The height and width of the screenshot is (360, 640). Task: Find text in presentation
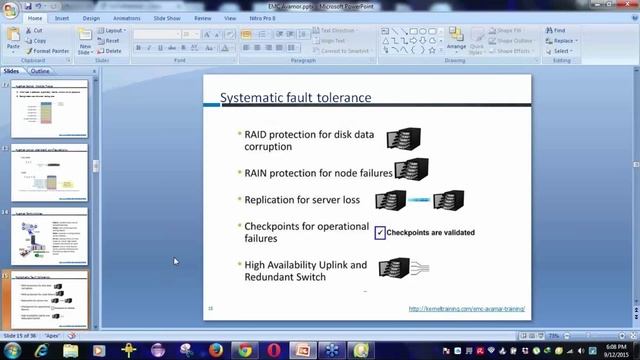pyautogui.click(x=556, y=31)
